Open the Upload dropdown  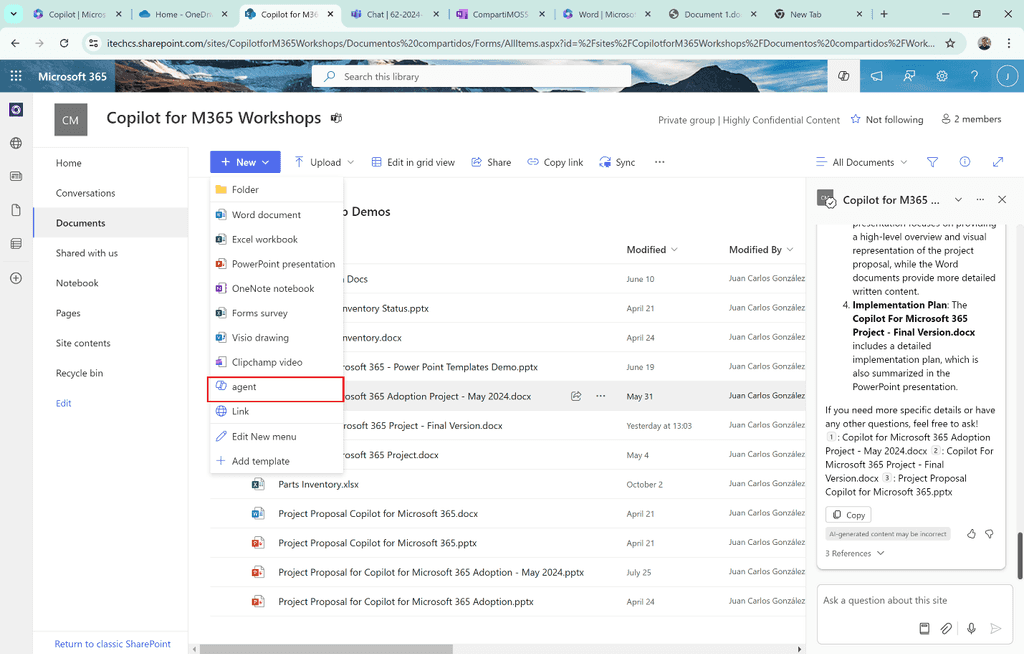point(324,162)
